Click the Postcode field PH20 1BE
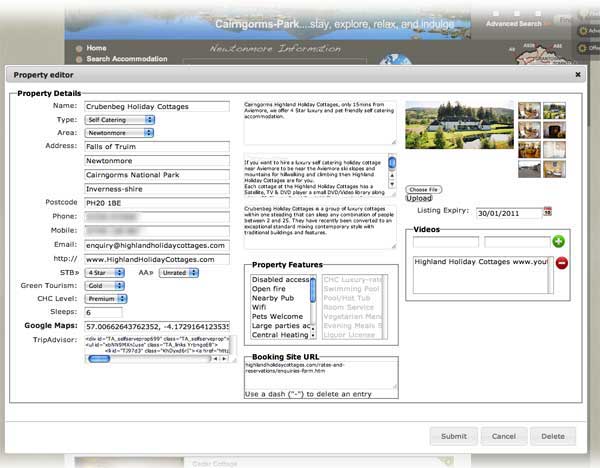Image resolution: width=600 pixels, height=468 pixels. [157, 203]
